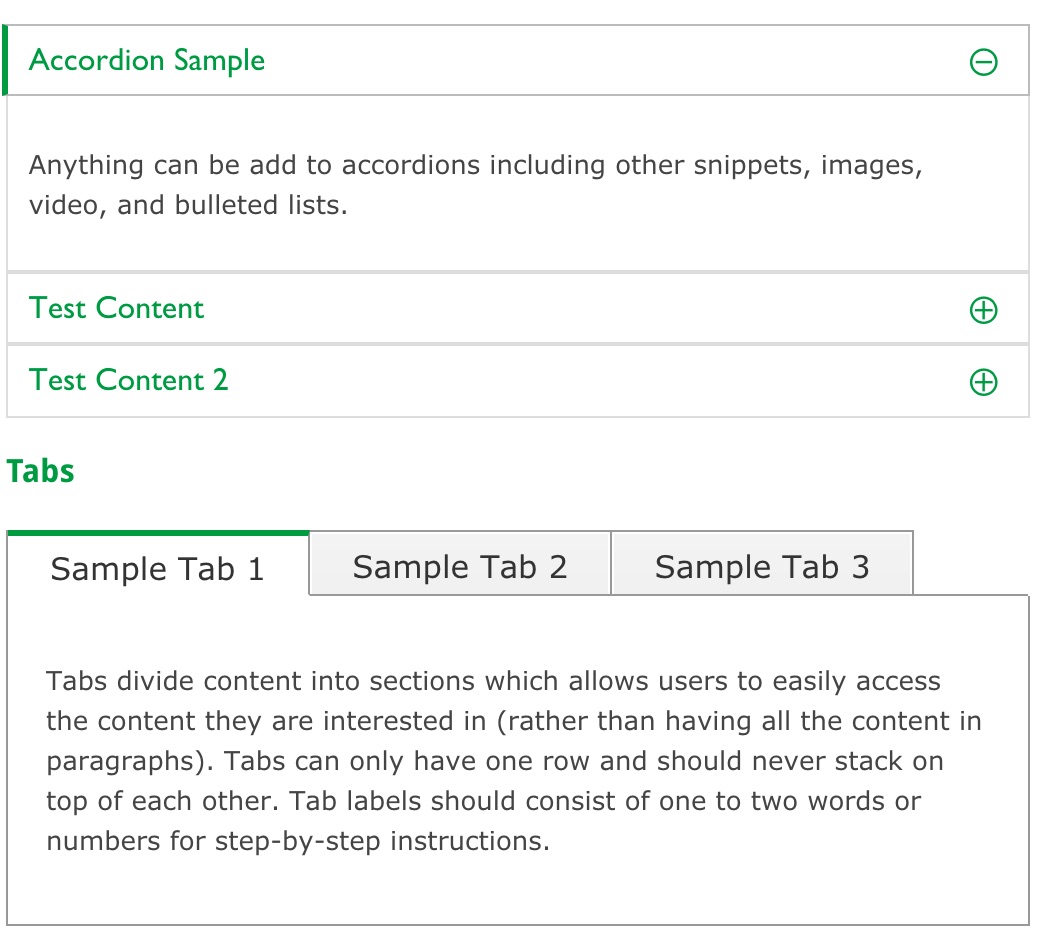Click the empty area below the tab text

pos(517,890)
